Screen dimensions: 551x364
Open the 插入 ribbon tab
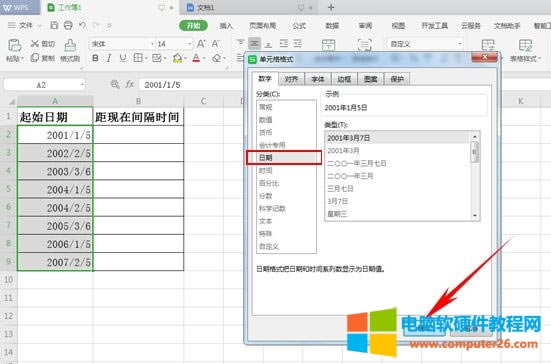click(226, 26)
